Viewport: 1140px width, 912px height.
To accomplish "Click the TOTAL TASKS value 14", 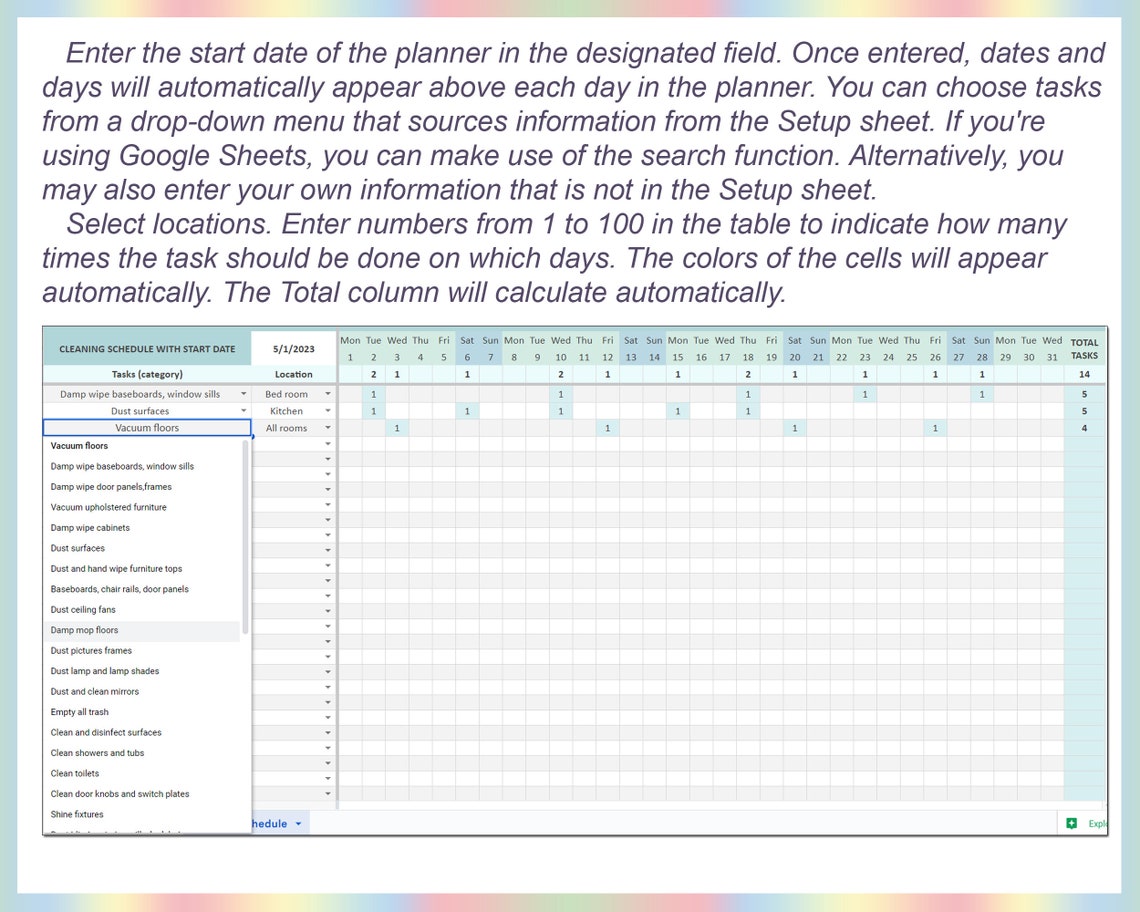I will click(1084, 373).
